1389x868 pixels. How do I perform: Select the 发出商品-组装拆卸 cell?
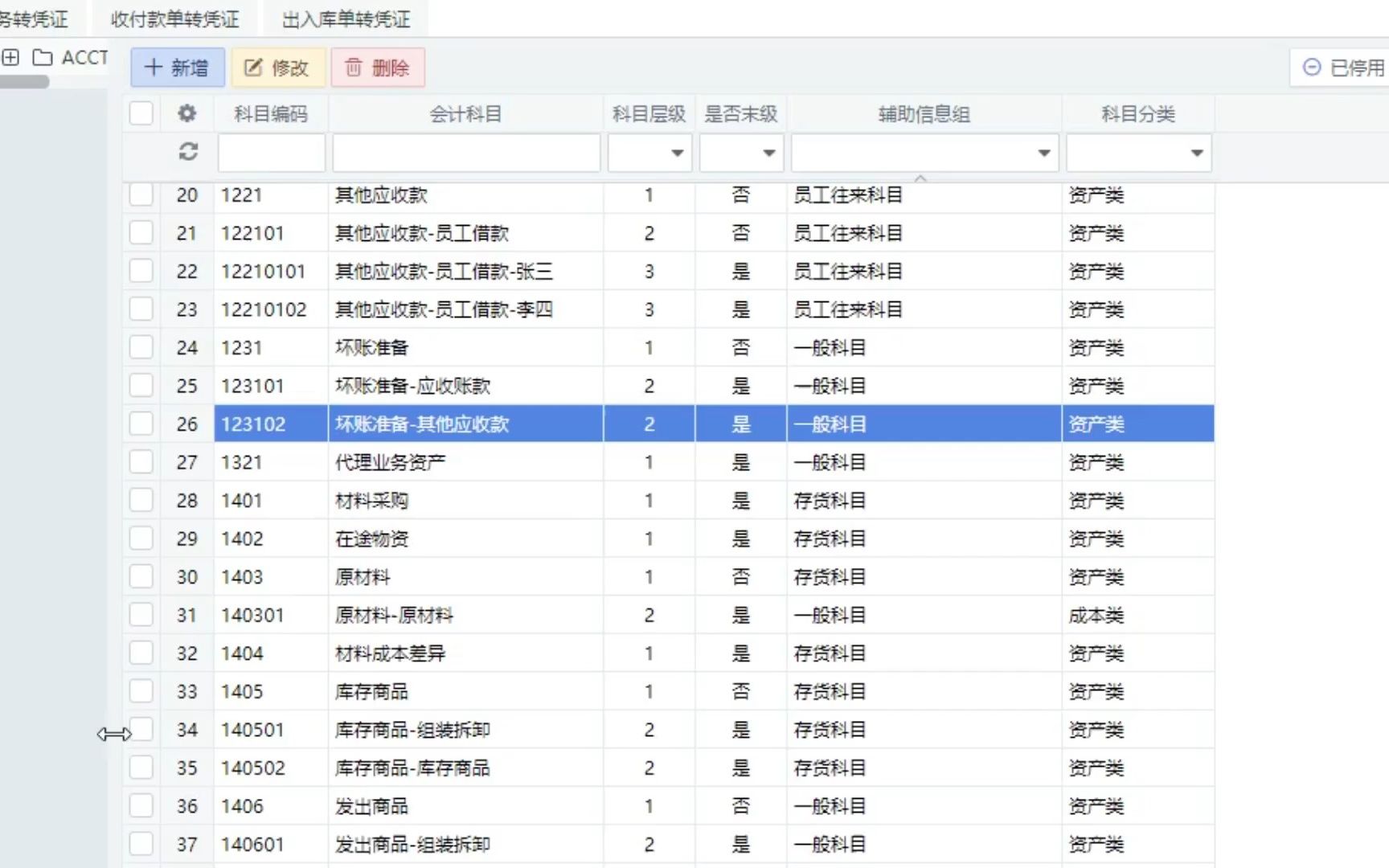pos(466,844)
